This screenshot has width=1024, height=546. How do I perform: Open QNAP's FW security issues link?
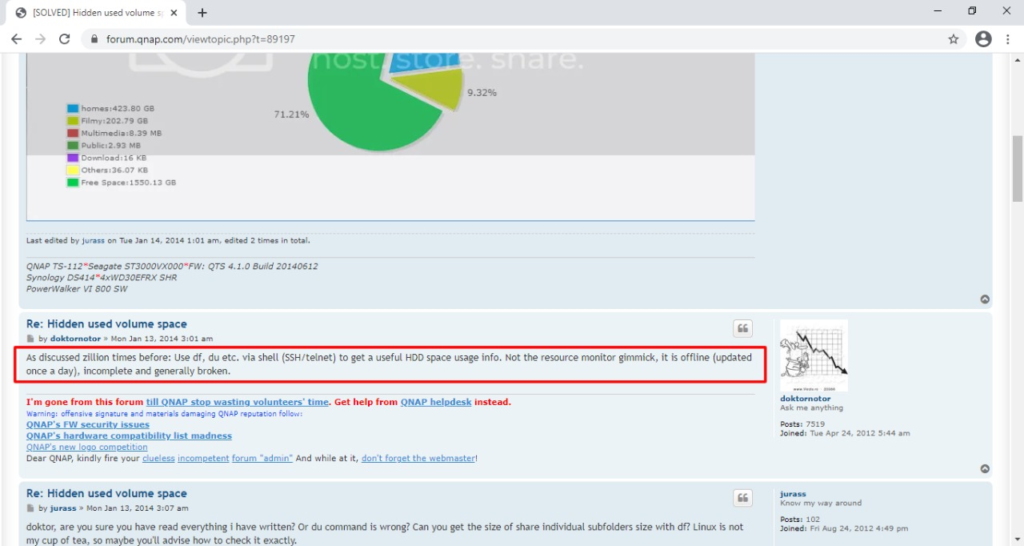click(88, 425)
